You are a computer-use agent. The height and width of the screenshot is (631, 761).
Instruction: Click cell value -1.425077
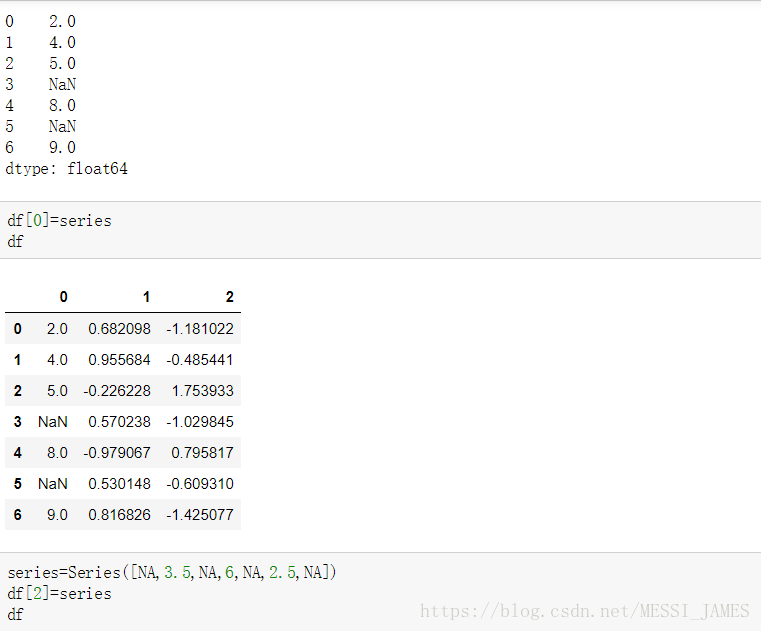[x=200, y=515]
